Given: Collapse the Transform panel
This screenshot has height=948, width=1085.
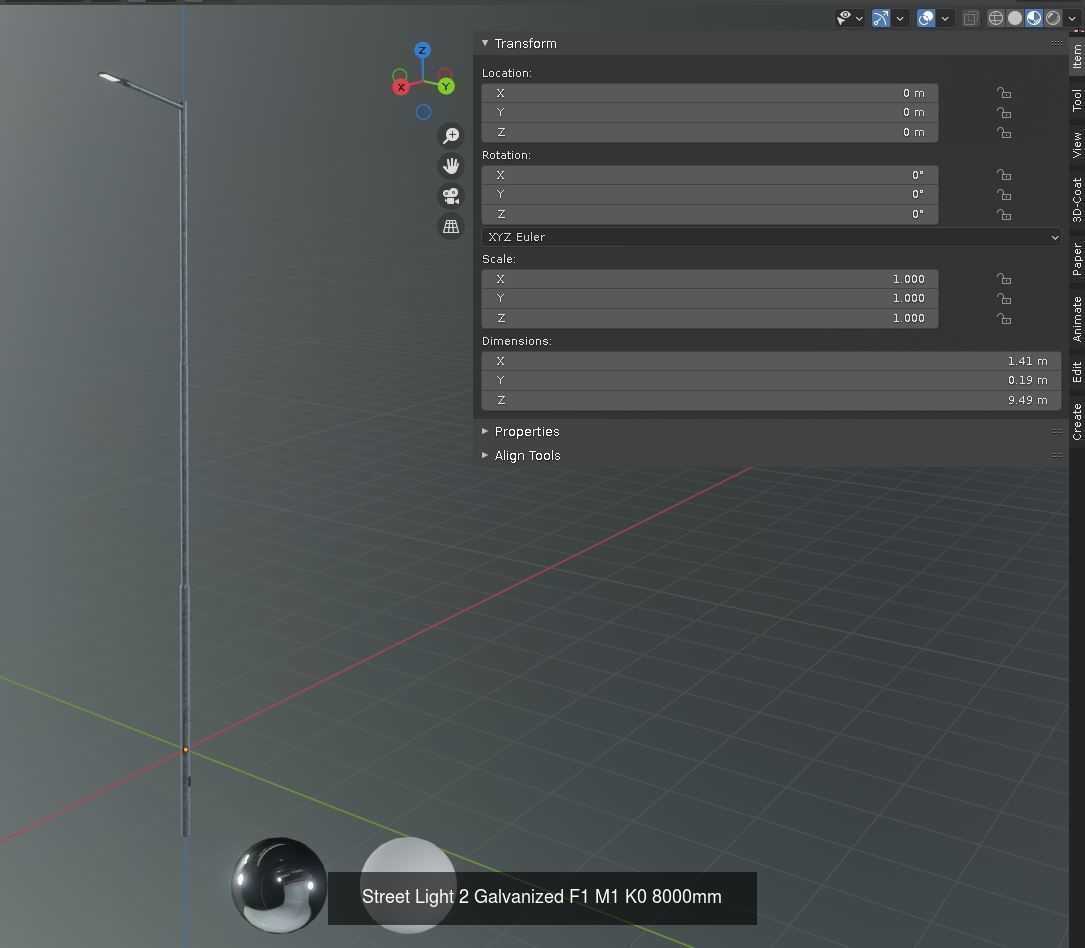Looking at the screenshot, I should click(485, 43).
